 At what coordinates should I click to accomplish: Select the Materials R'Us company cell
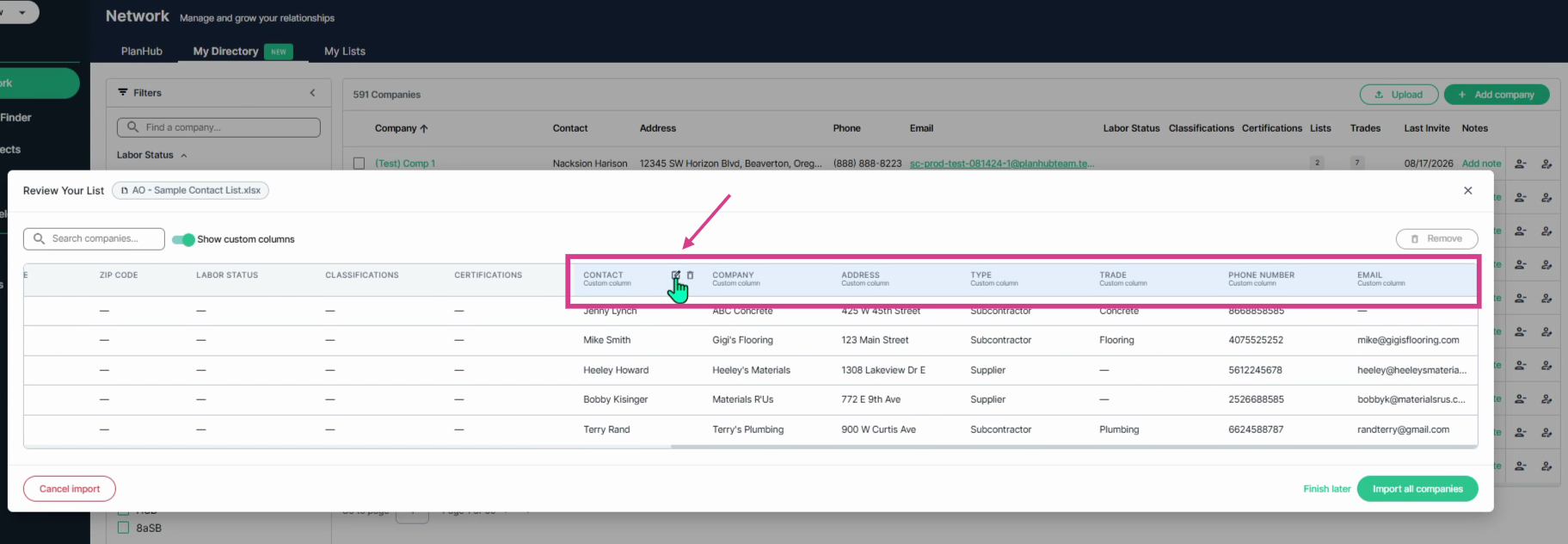pos(742,399)
